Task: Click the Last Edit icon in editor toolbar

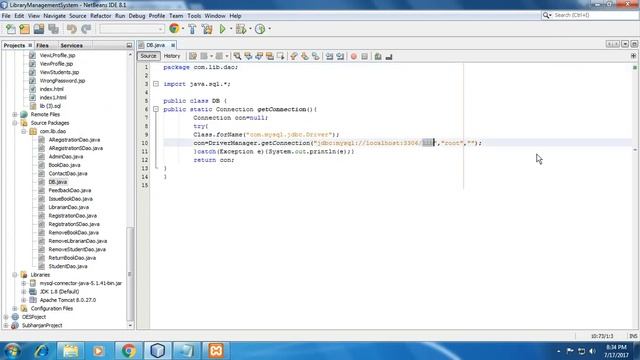Action: click(x=193, y=56)
